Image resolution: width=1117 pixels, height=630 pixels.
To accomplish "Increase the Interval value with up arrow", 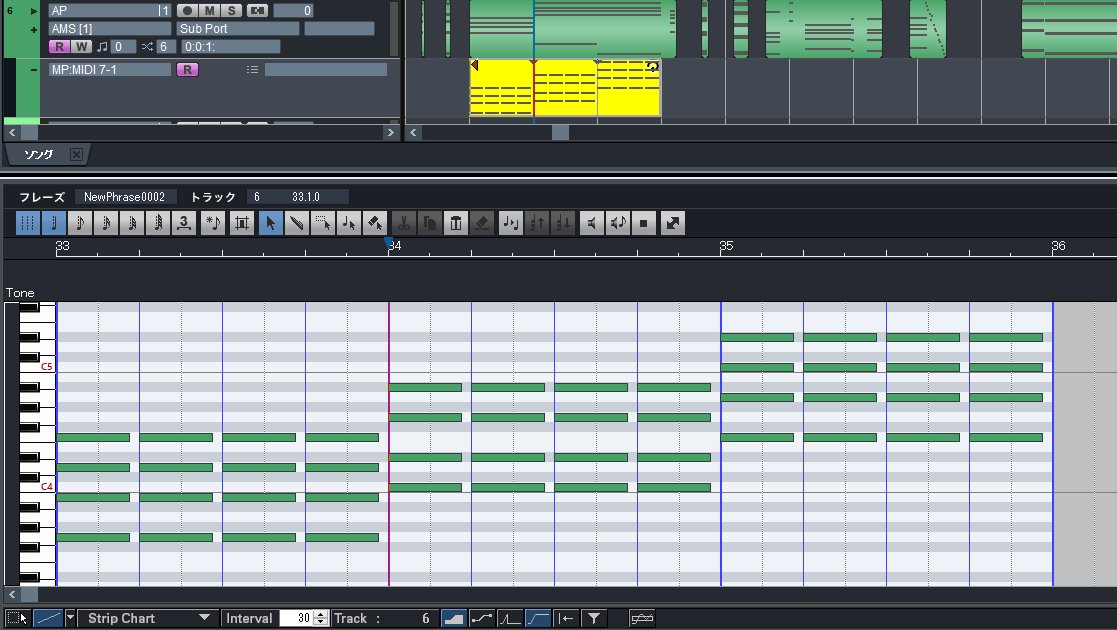I will tap(320, 615).
